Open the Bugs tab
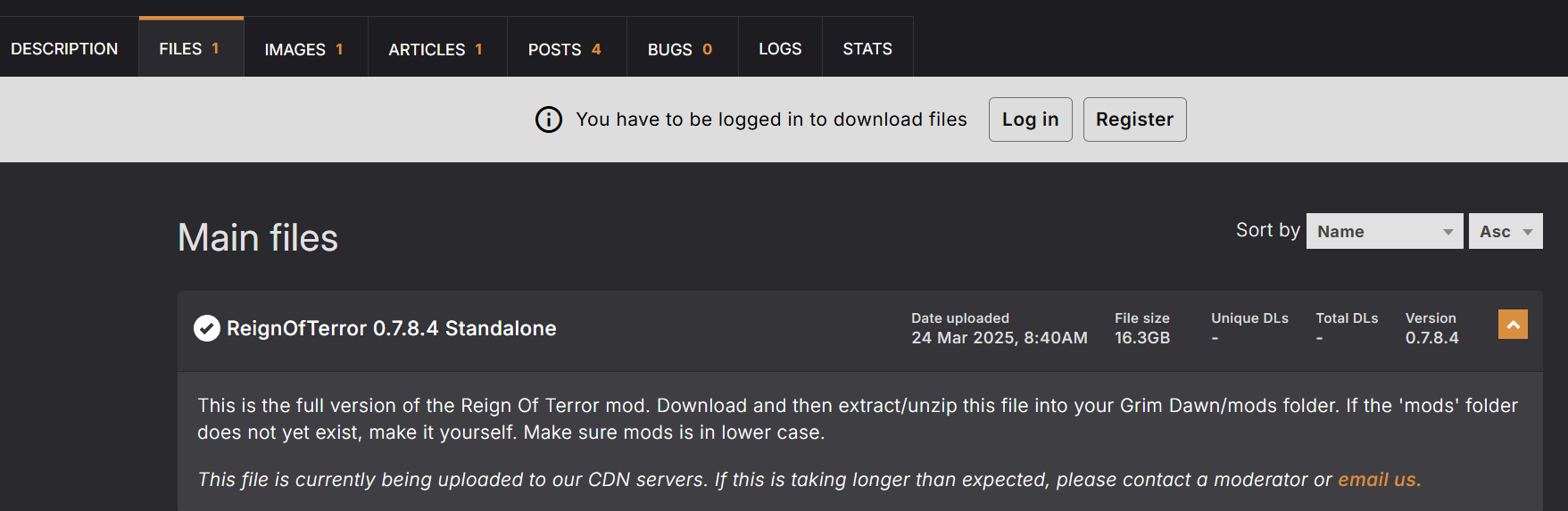Viewport: 1568px width, 511px height. tap(680, 49)
